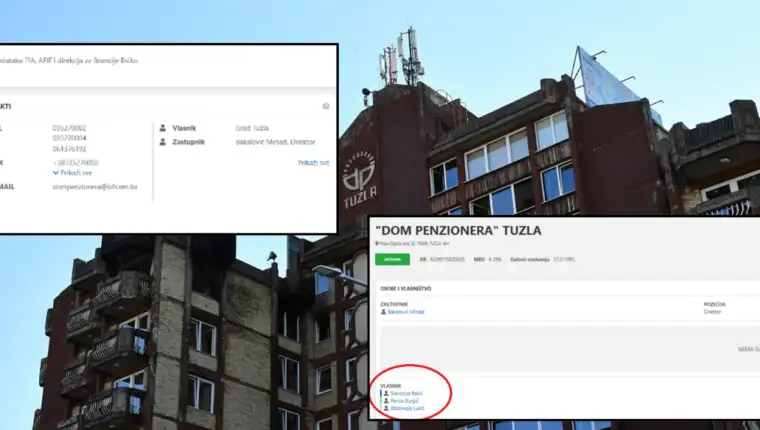The height and width of the screenshot is (430, 760).
Task: Click the Datum osnivanja date value
Action: [x=564, y=259]
